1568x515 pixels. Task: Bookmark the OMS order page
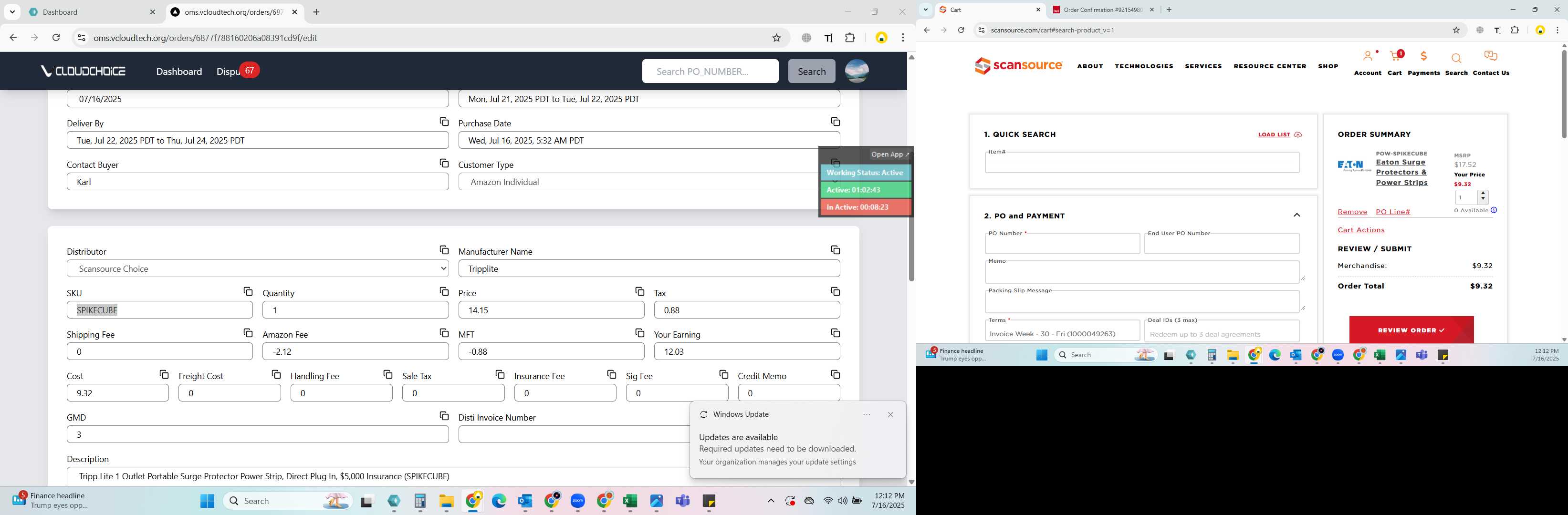pyautogui.click(x=776, y=38)
